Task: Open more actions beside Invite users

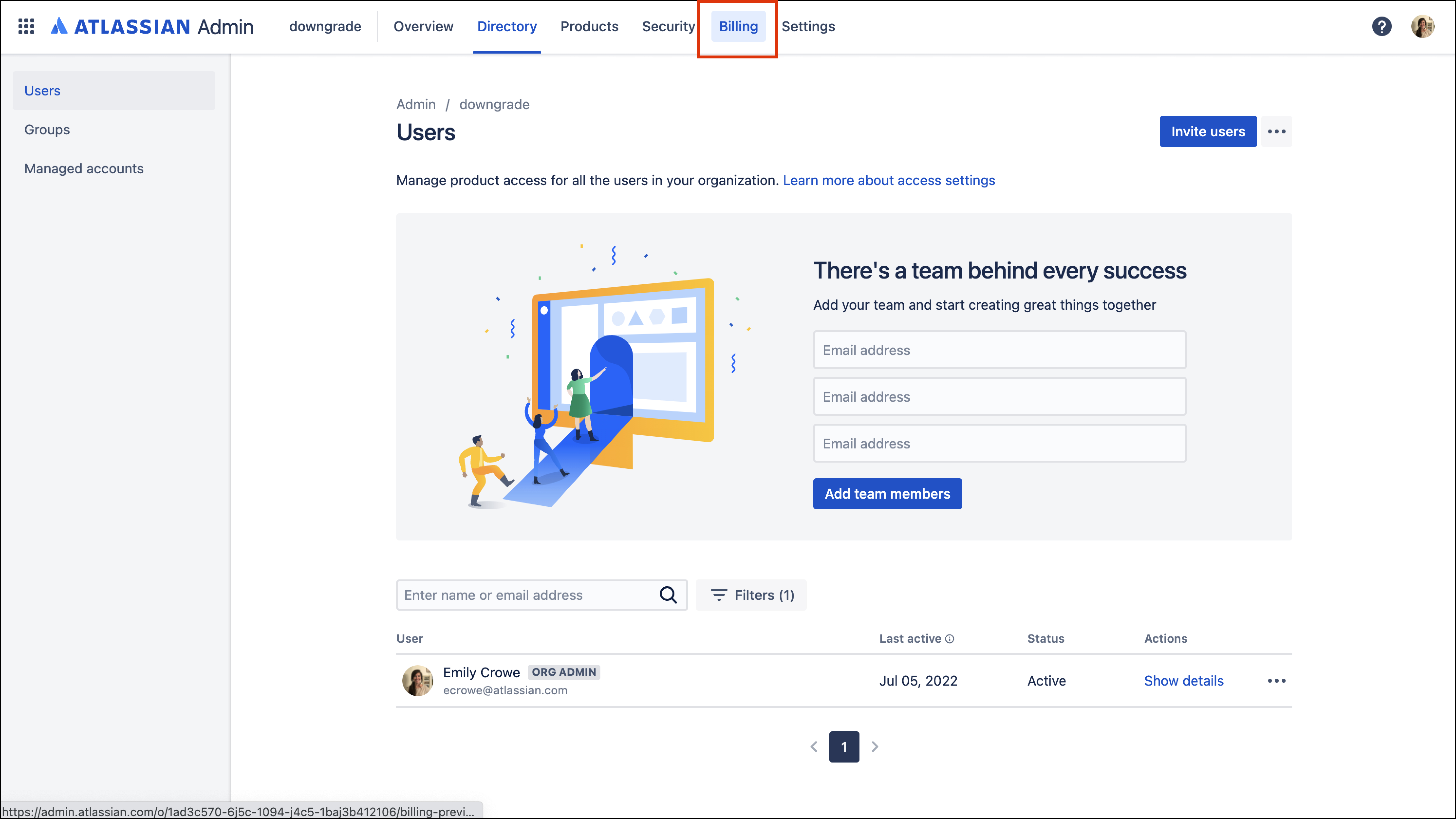Action: (1276, 132)
